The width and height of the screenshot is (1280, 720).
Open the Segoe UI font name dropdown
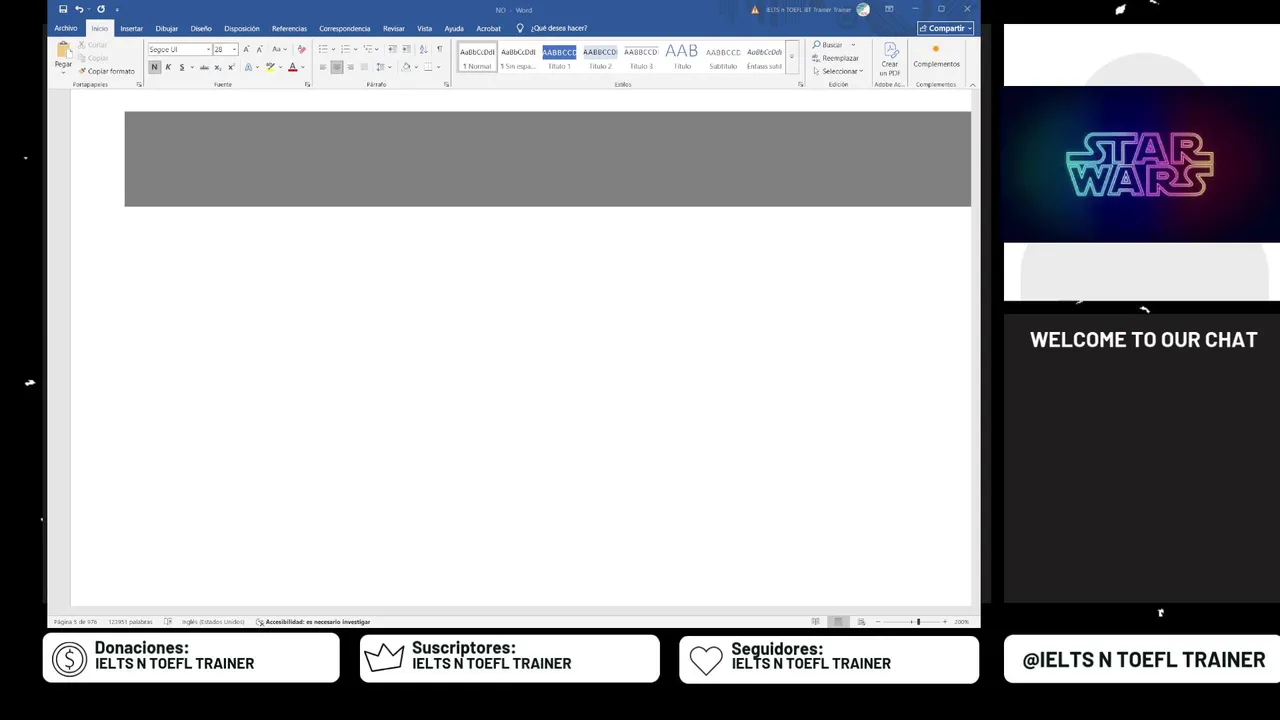tap(208, 49)
